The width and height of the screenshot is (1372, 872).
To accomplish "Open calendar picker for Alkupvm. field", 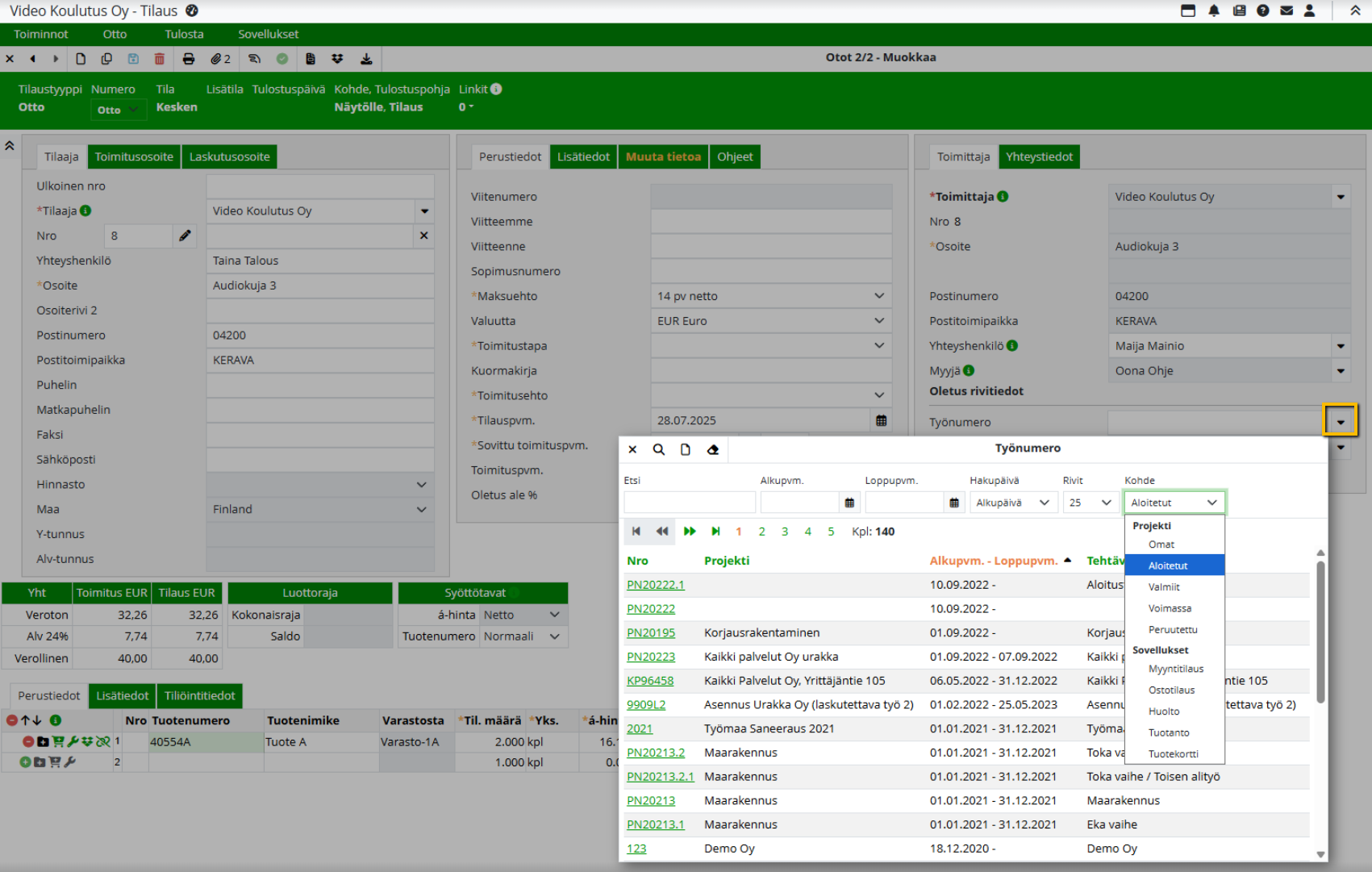I will coord(849,503).
